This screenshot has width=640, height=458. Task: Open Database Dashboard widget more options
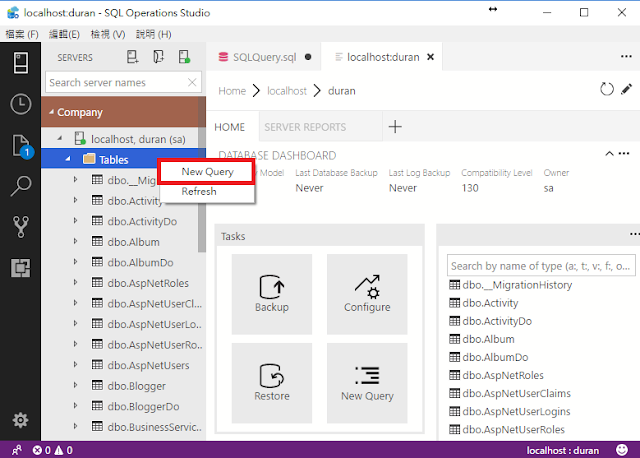[x=624, y=153]
